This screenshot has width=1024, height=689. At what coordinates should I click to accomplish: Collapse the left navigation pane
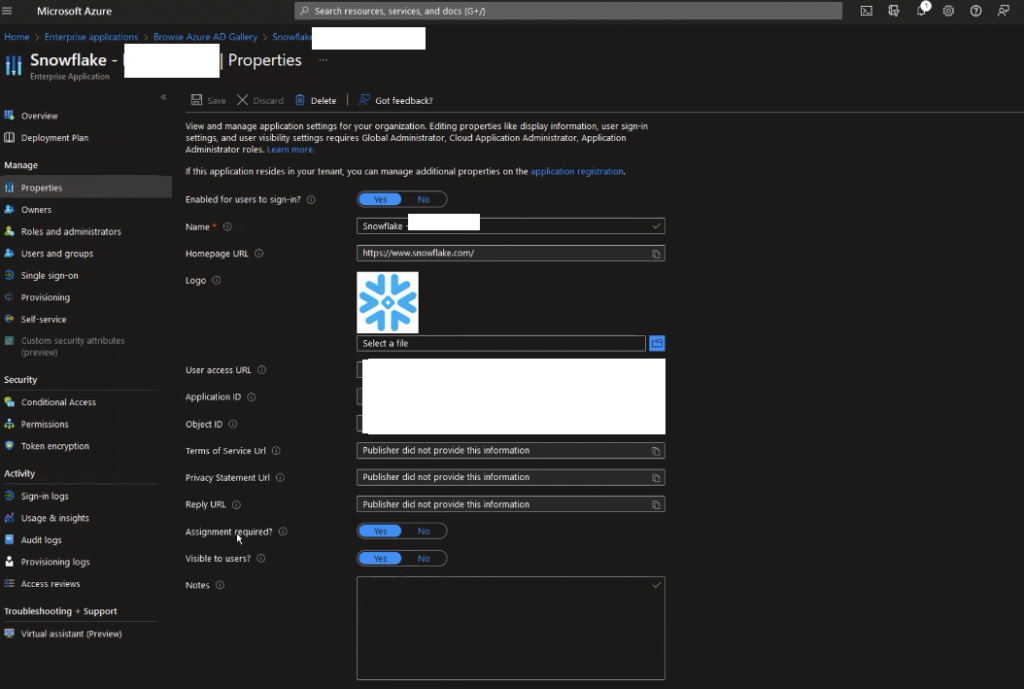pos(163,97)
